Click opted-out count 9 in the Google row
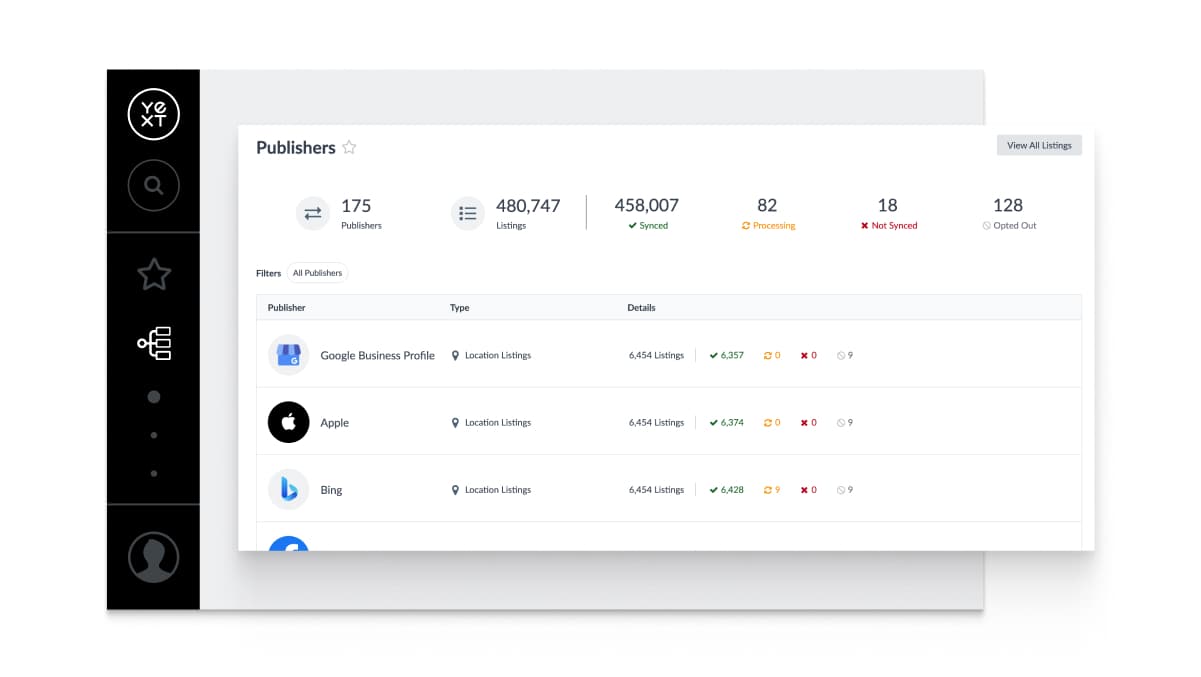Viewport: 1201px width, 677px height. 845,355
